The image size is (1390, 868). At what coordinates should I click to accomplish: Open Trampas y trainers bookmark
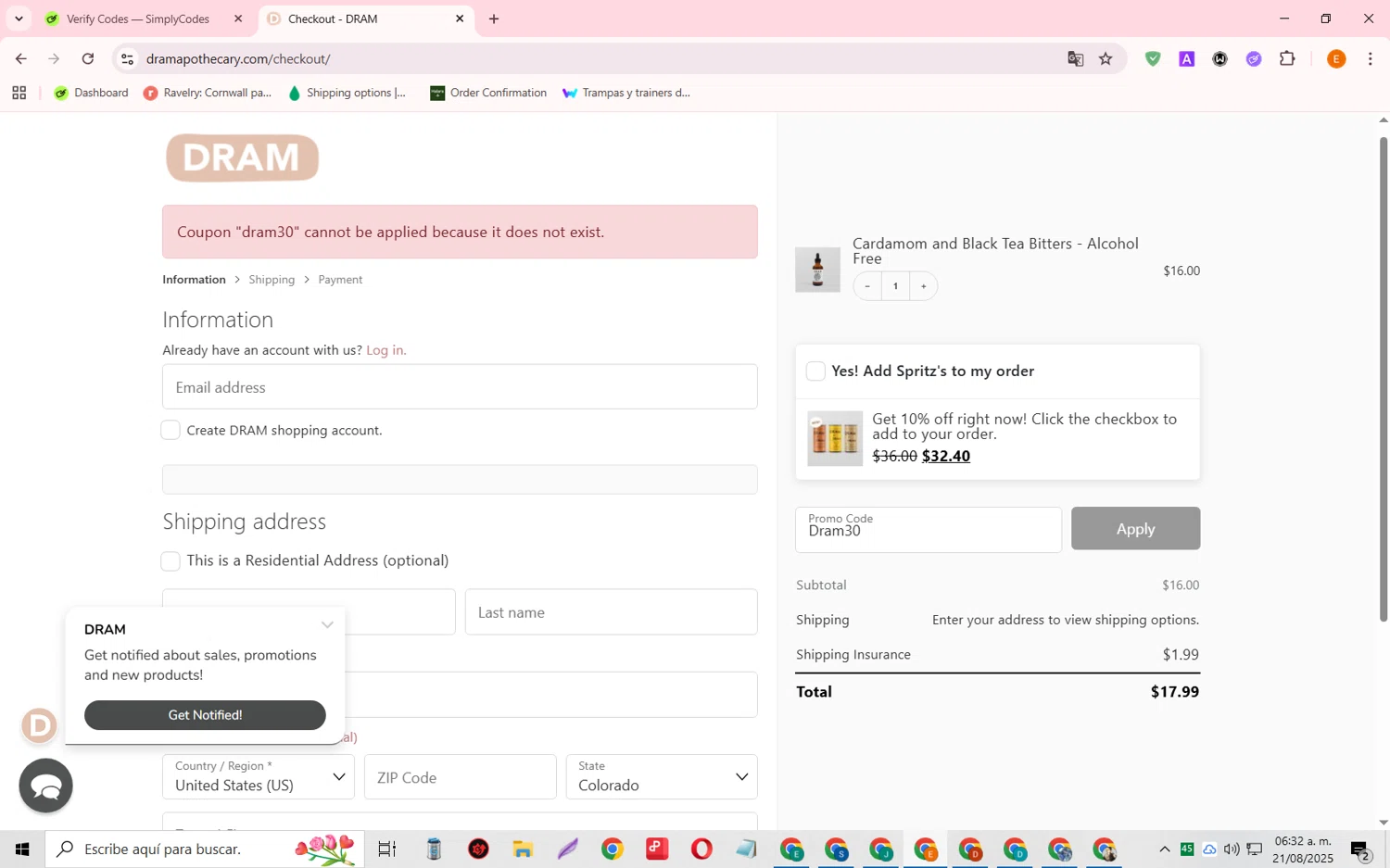(626, 93)
